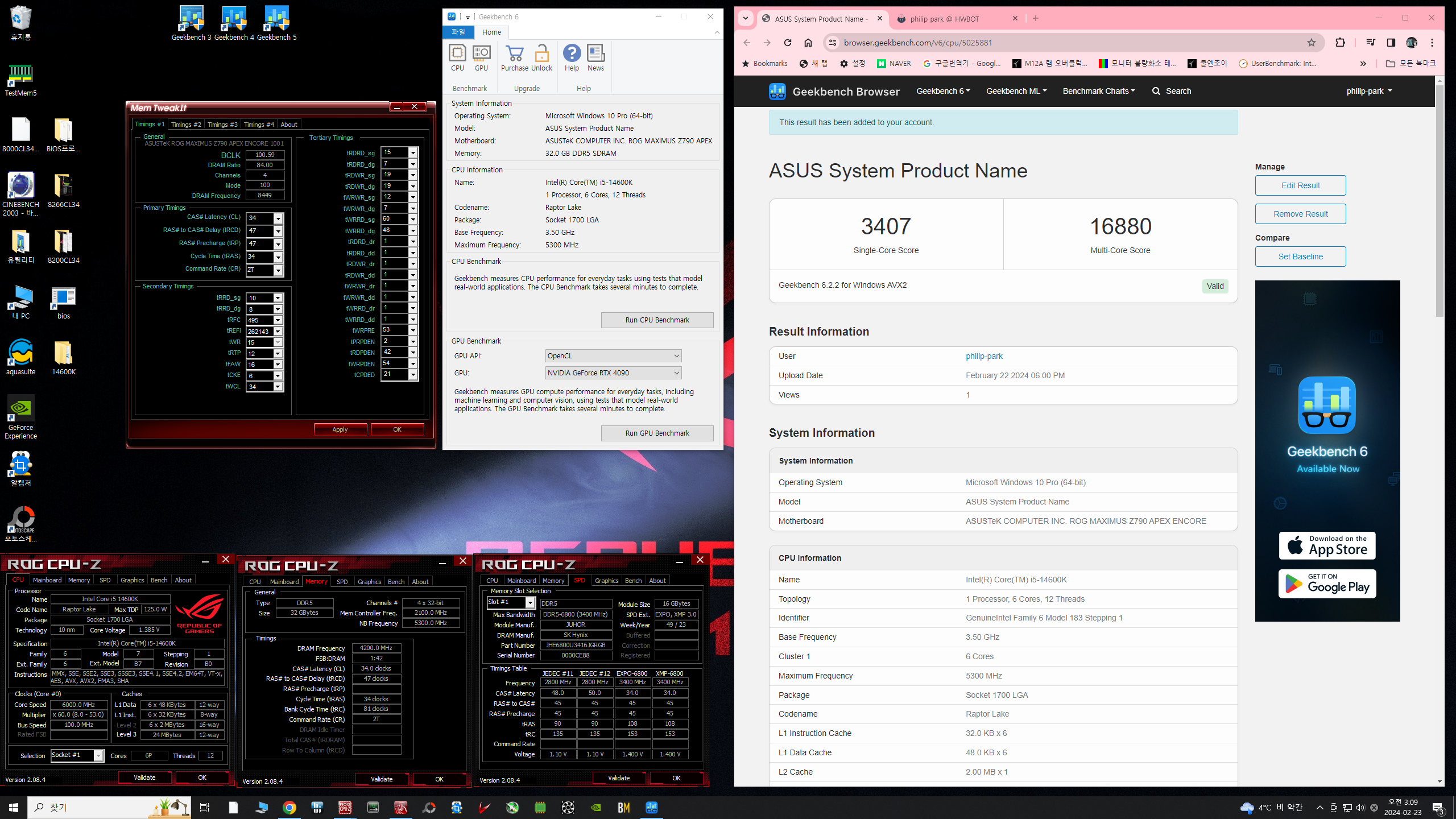The height and width of the screenshot is (819, 1456).
Task: Open the GeForce Experience desktop icon
Action: point(20,417)
